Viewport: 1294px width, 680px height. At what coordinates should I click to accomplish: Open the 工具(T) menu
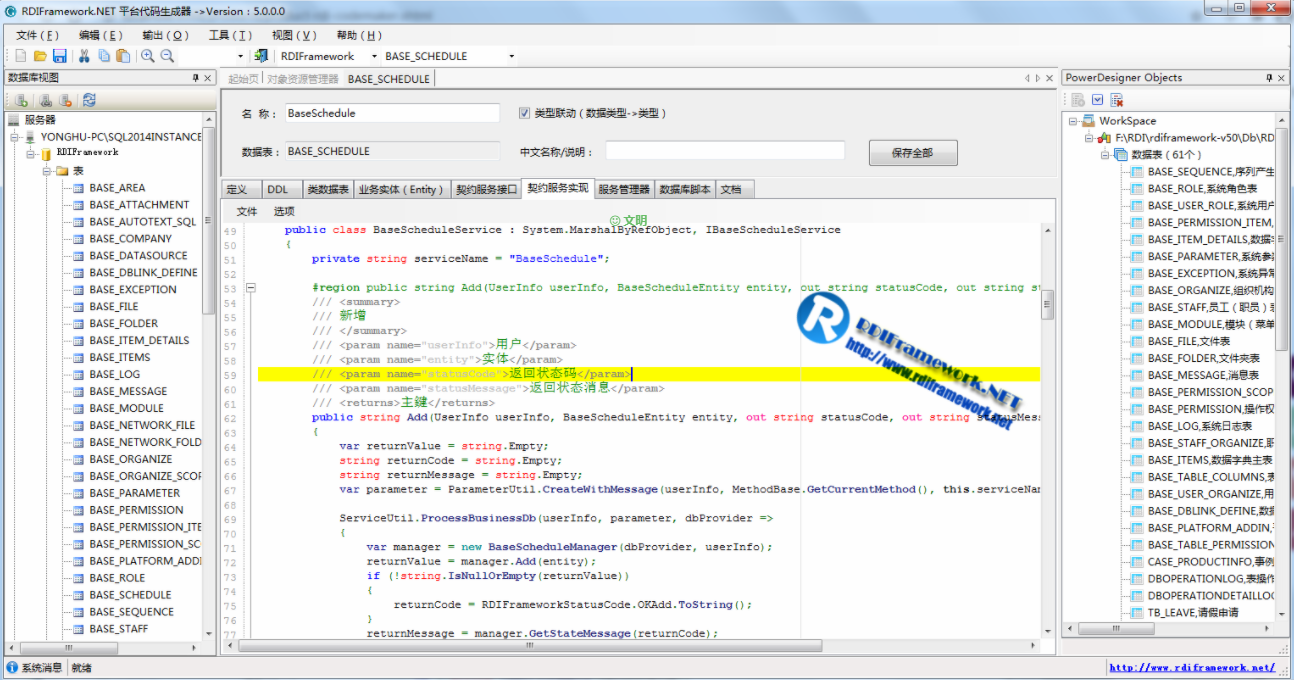[230, 35]
